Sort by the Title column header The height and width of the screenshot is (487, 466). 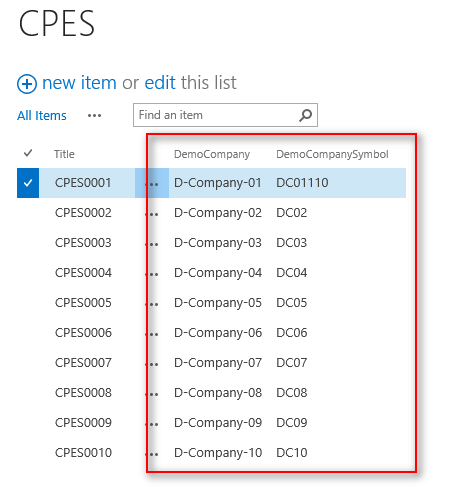pyautogui.click(x=64, y=154)
